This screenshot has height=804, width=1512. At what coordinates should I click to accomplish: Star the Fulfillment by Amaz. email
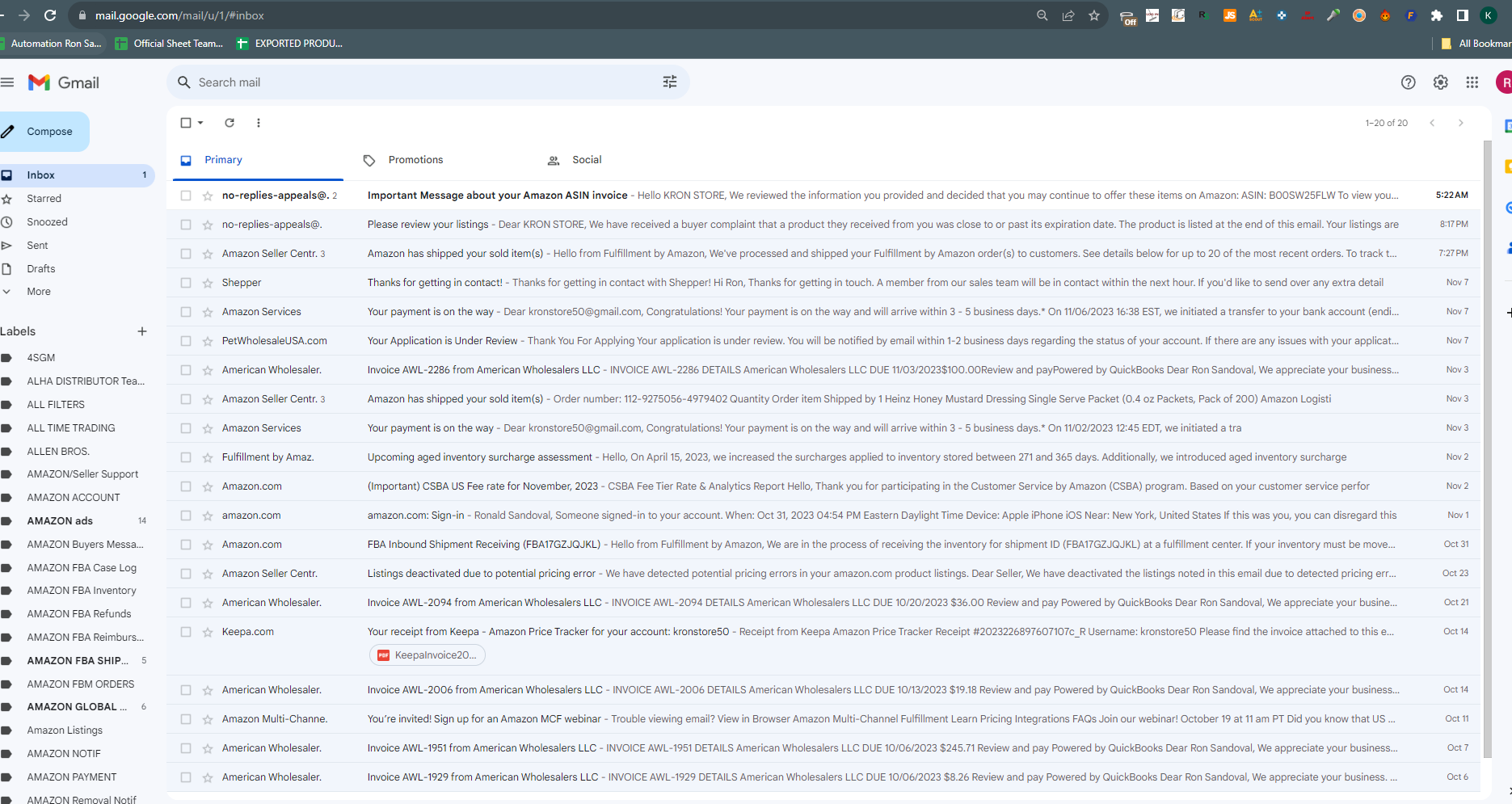[208, 457]
